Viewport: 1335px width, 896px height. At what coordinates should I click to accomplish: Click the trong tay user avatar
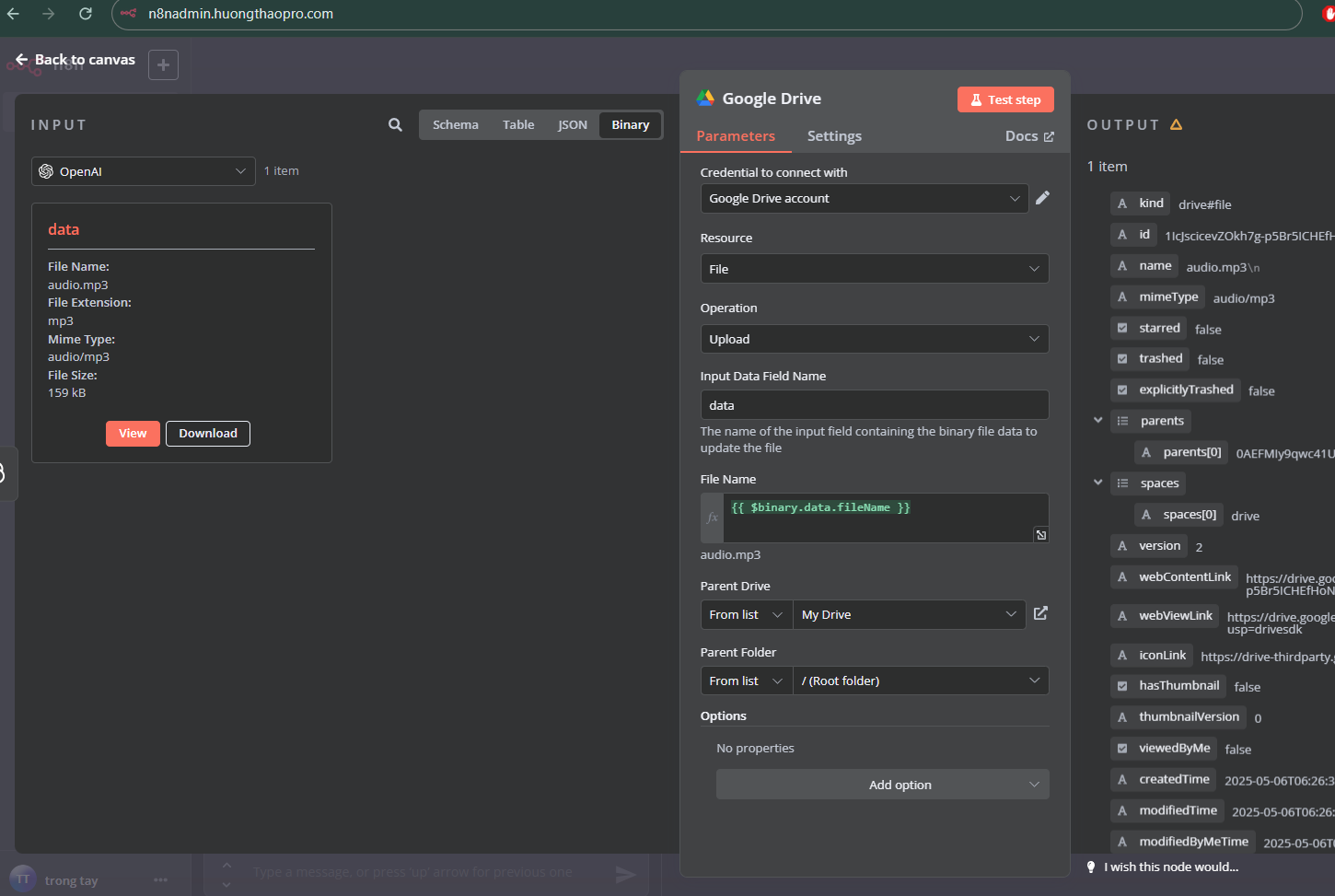pos(23,879)
